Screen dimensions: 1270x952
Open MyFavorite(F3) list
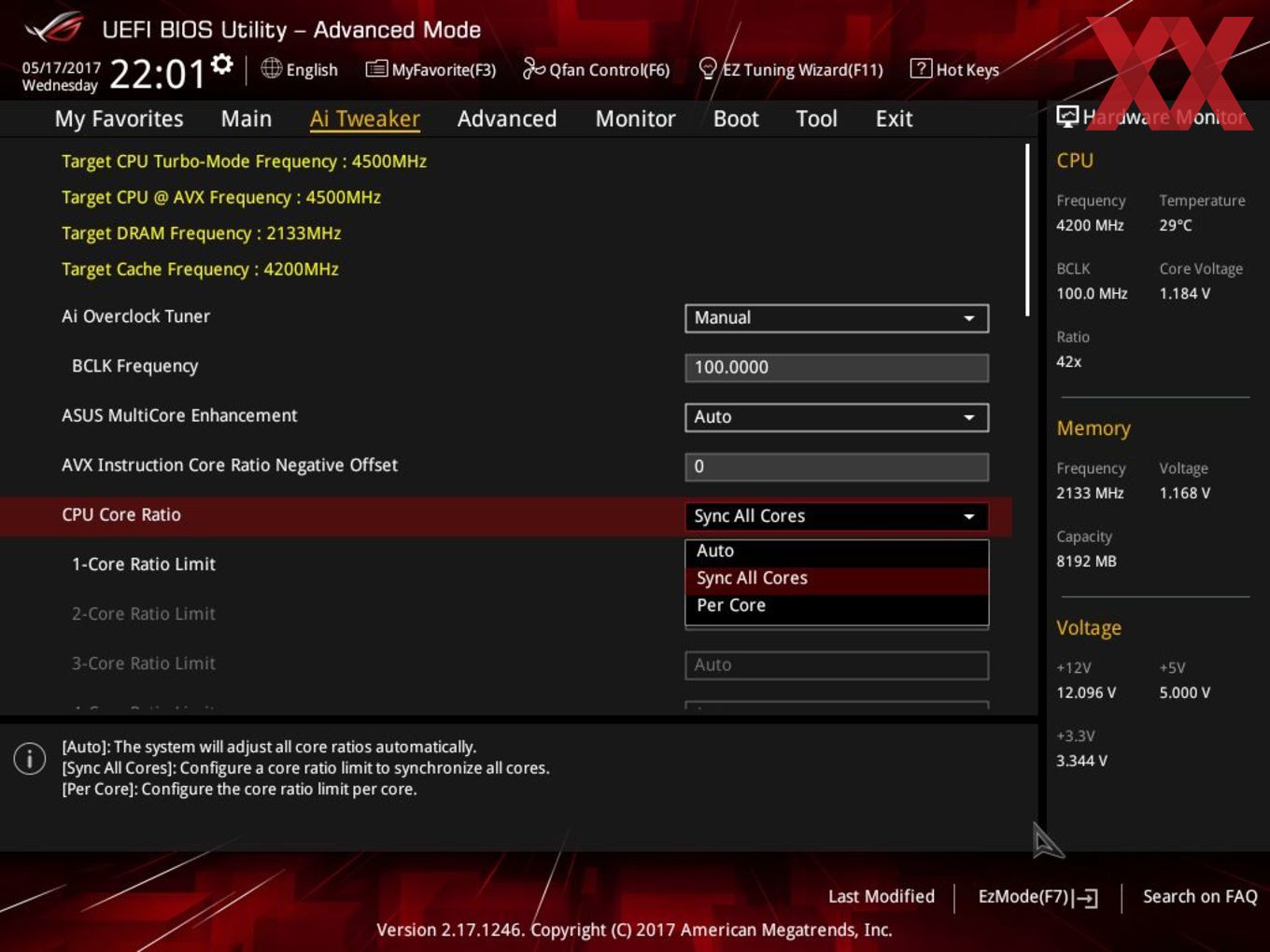pos(430,69)
